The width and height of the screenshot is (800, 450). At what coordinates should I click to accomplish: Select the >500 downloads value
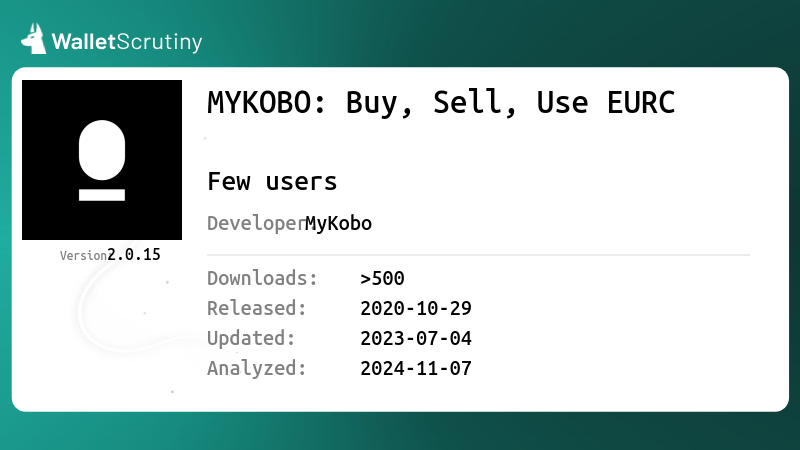click(382, 279)
